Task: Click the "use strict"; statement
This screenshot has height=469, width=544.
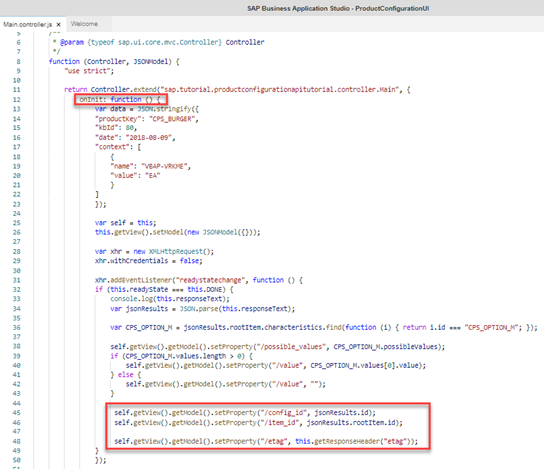Action: pos(89,71)
